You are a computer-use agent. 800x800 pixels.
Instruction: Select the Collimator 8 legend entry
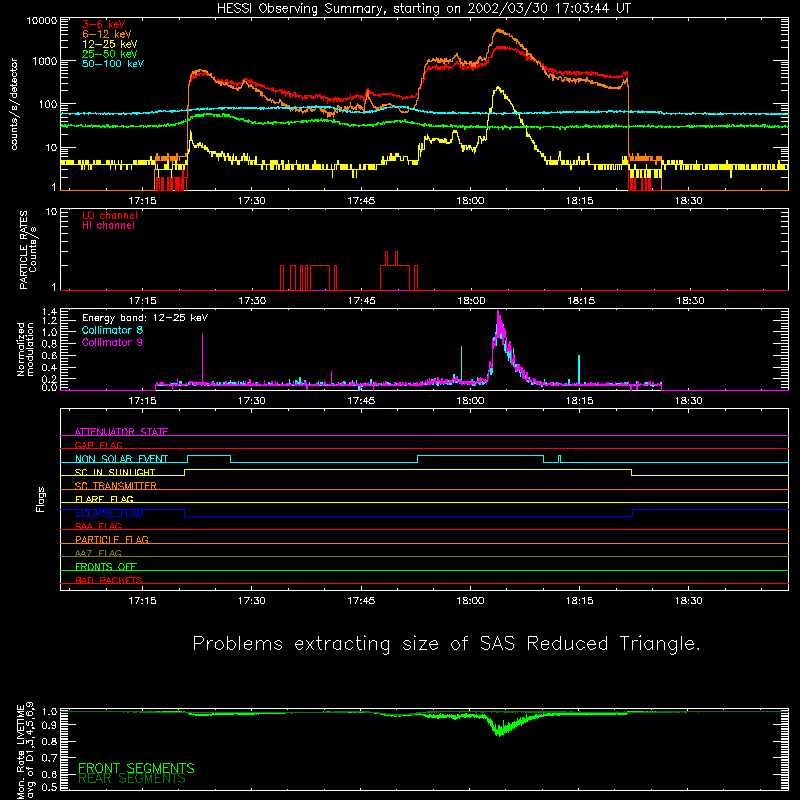[112, 330]
